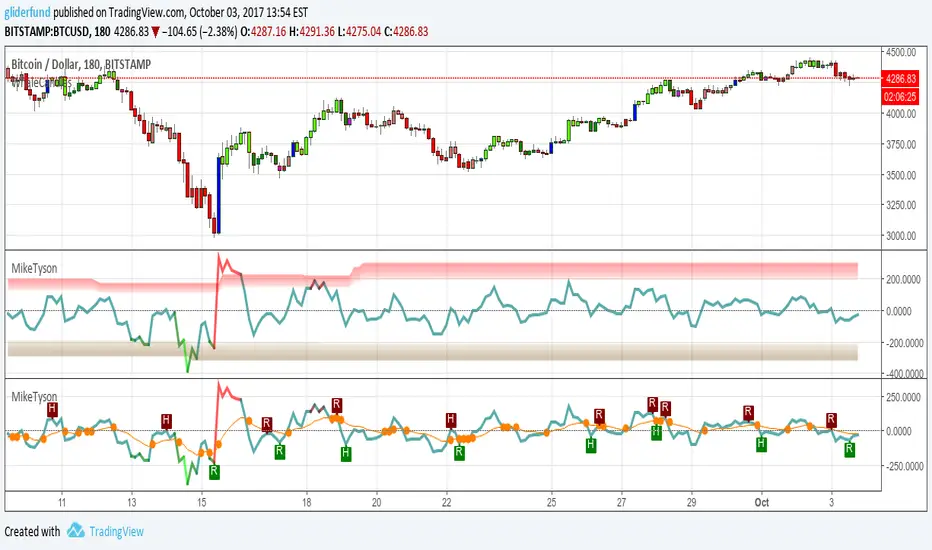932x550 pixels.
Task: Click the red H marker above date 22
Action: click(451, 420)
